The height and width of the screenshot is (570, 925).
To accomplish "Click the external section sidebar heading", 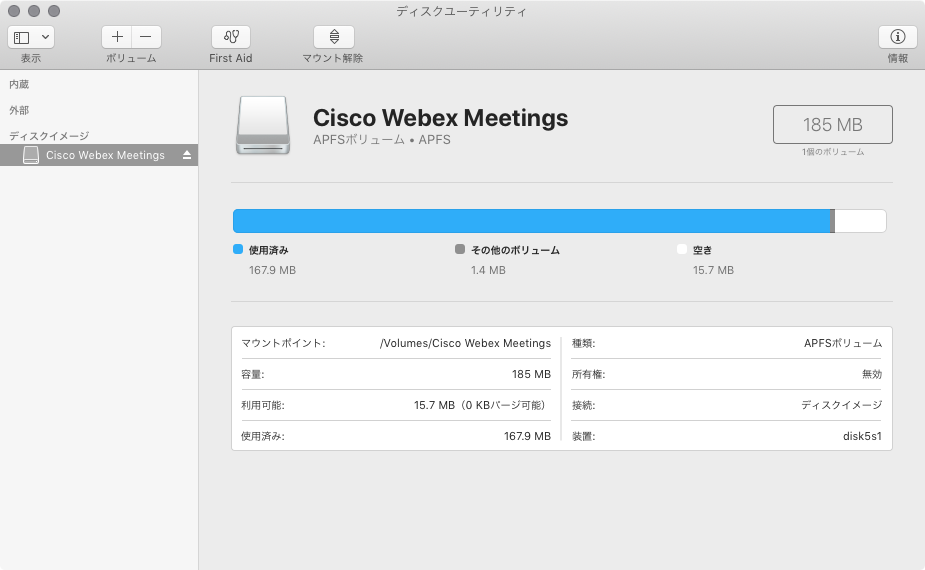I will (19, 110).
